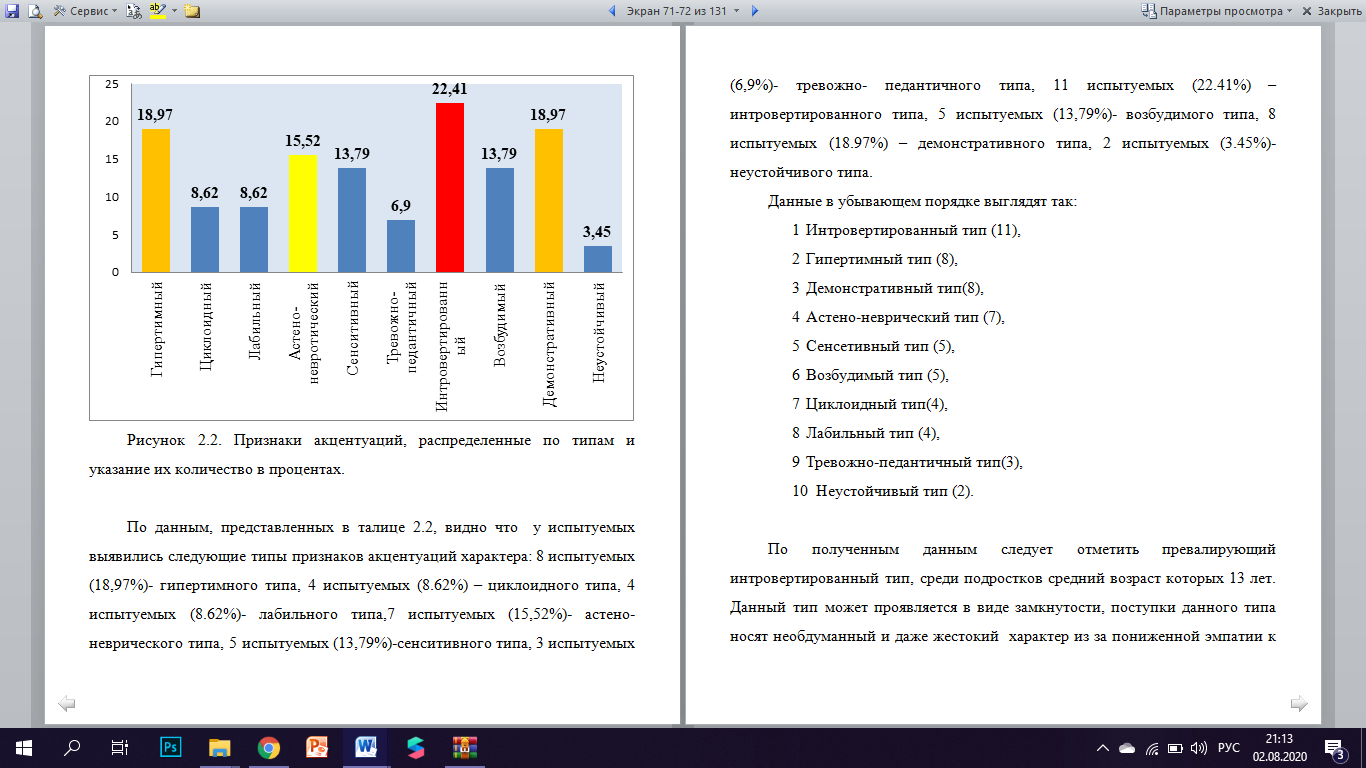Go to the previous screen with the top left arrow

[x=612, y=12]
